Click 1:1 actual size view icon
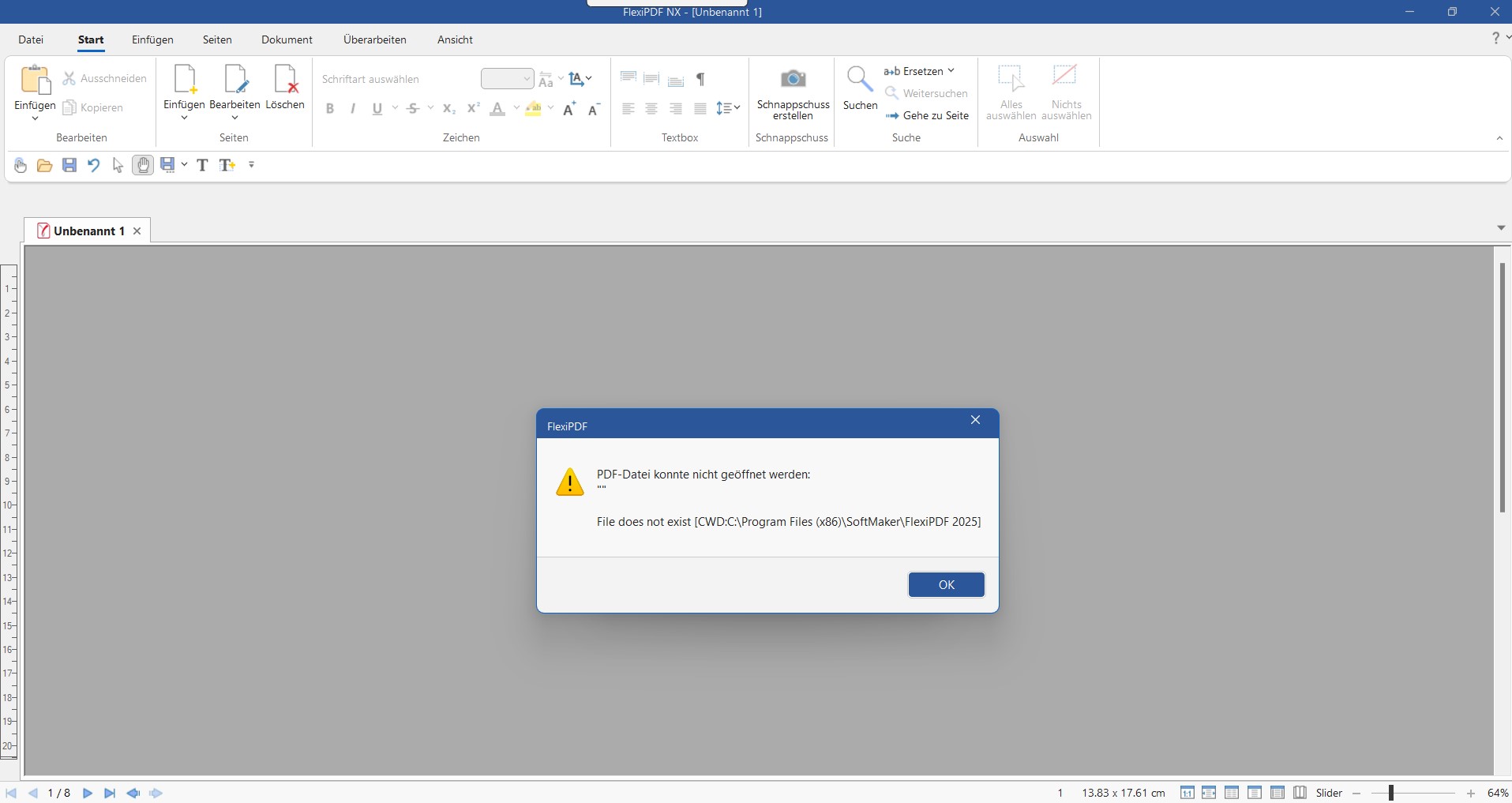Image resolution: width=1512 pixels, height=803 pixels. [x=1187, y=793]
